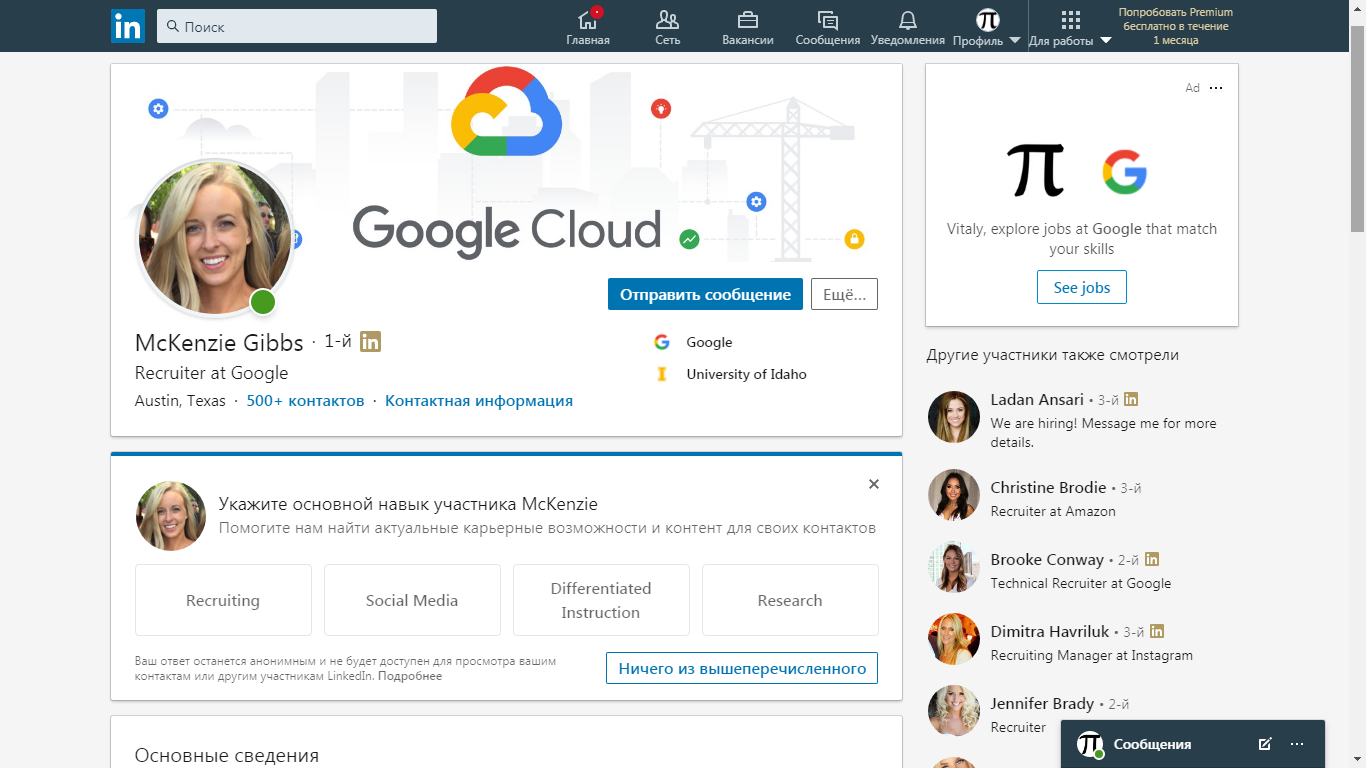Viewport: 1366px width, 768px height.
Task: Click the LinkedIn badge next to Ladan Ansari
Action: (x=1131, y=399)
